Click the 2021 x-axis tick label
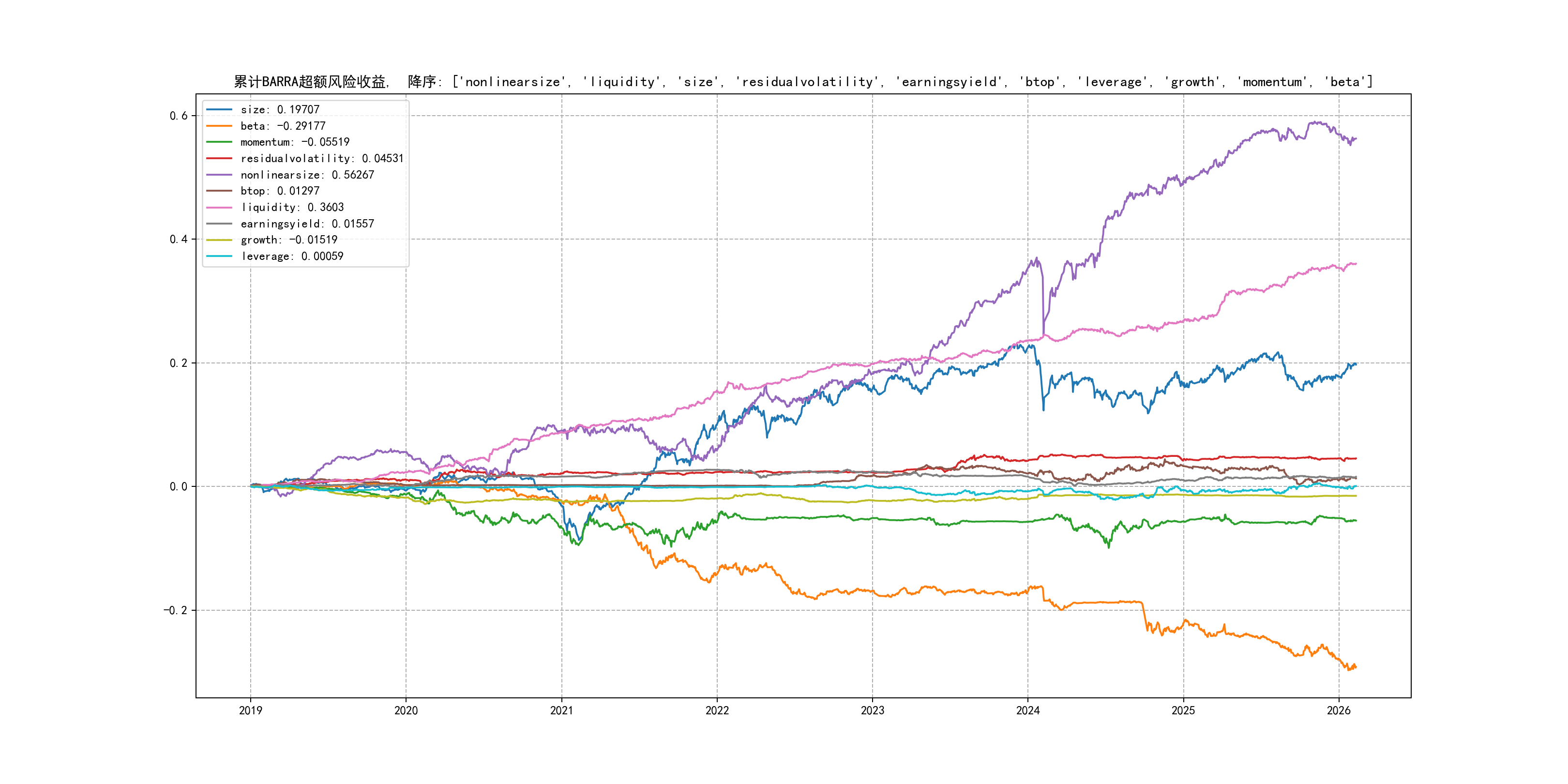This screenshot has width=1568, height=784. tap(561, 710)
